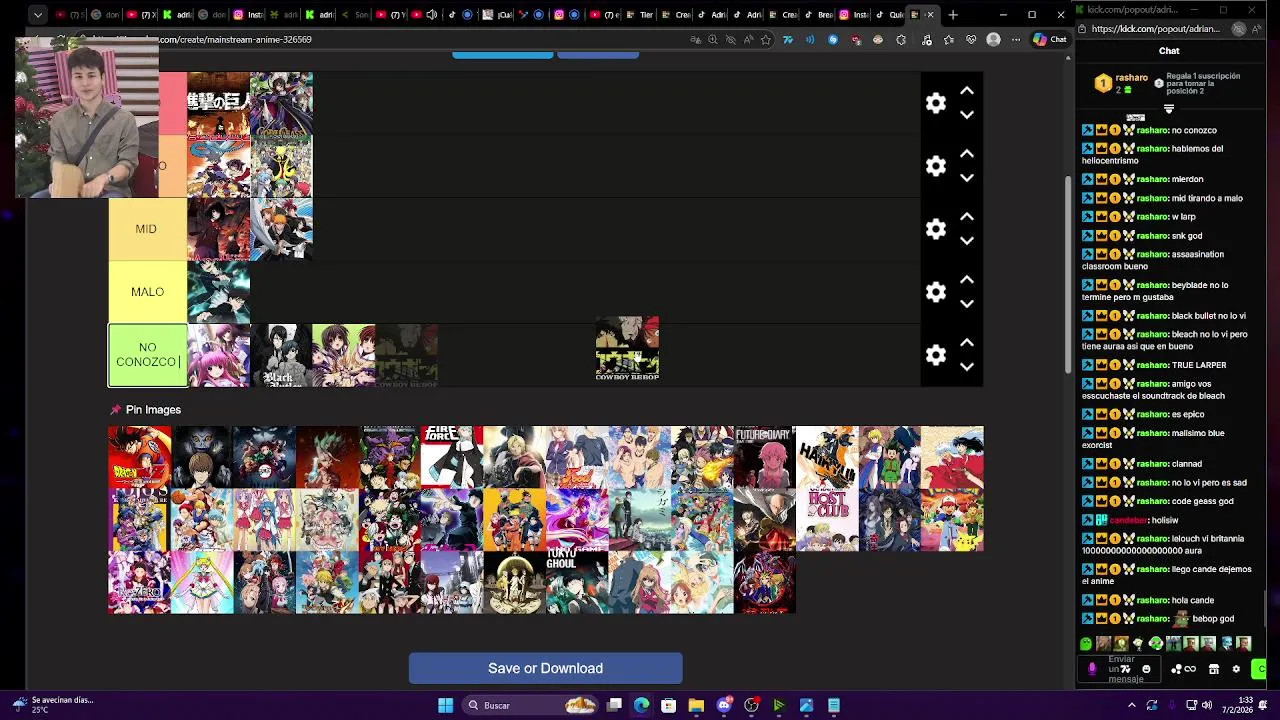Screen dimensions: 1280x720
Task: Click the Kick popout chat address bar
Action: 1158,29
